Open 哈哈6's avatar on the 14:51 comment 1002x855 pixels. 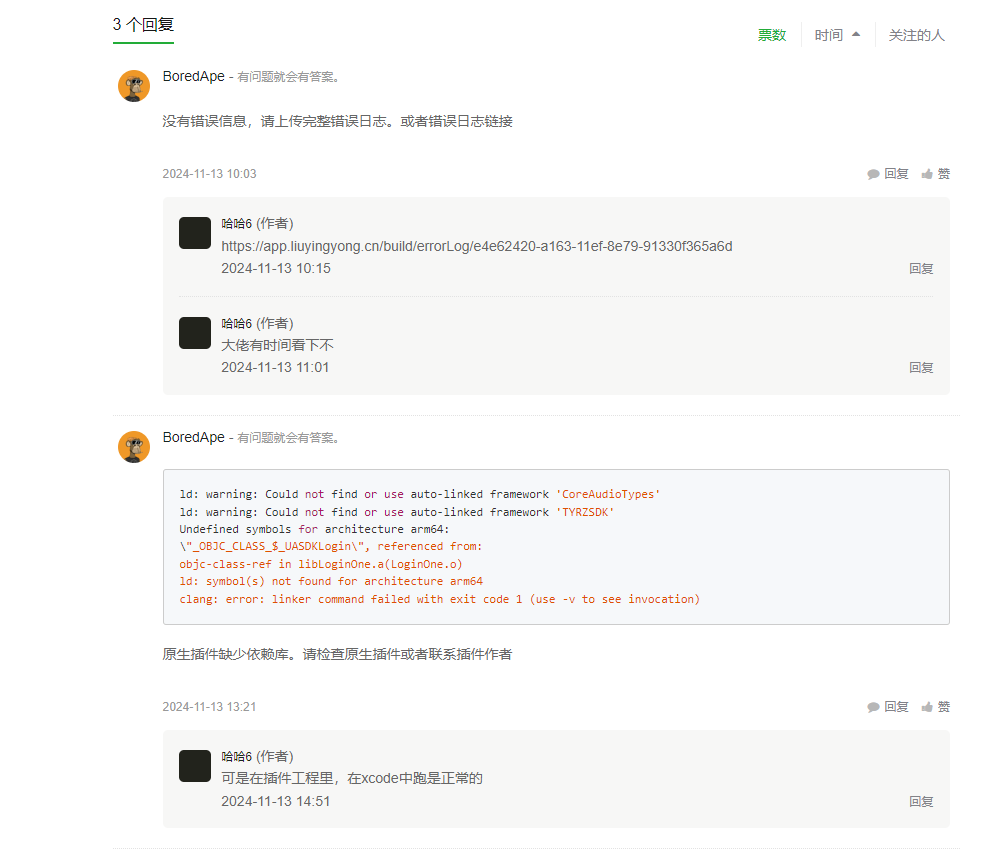pyautogui.click(x=195, y=766)
